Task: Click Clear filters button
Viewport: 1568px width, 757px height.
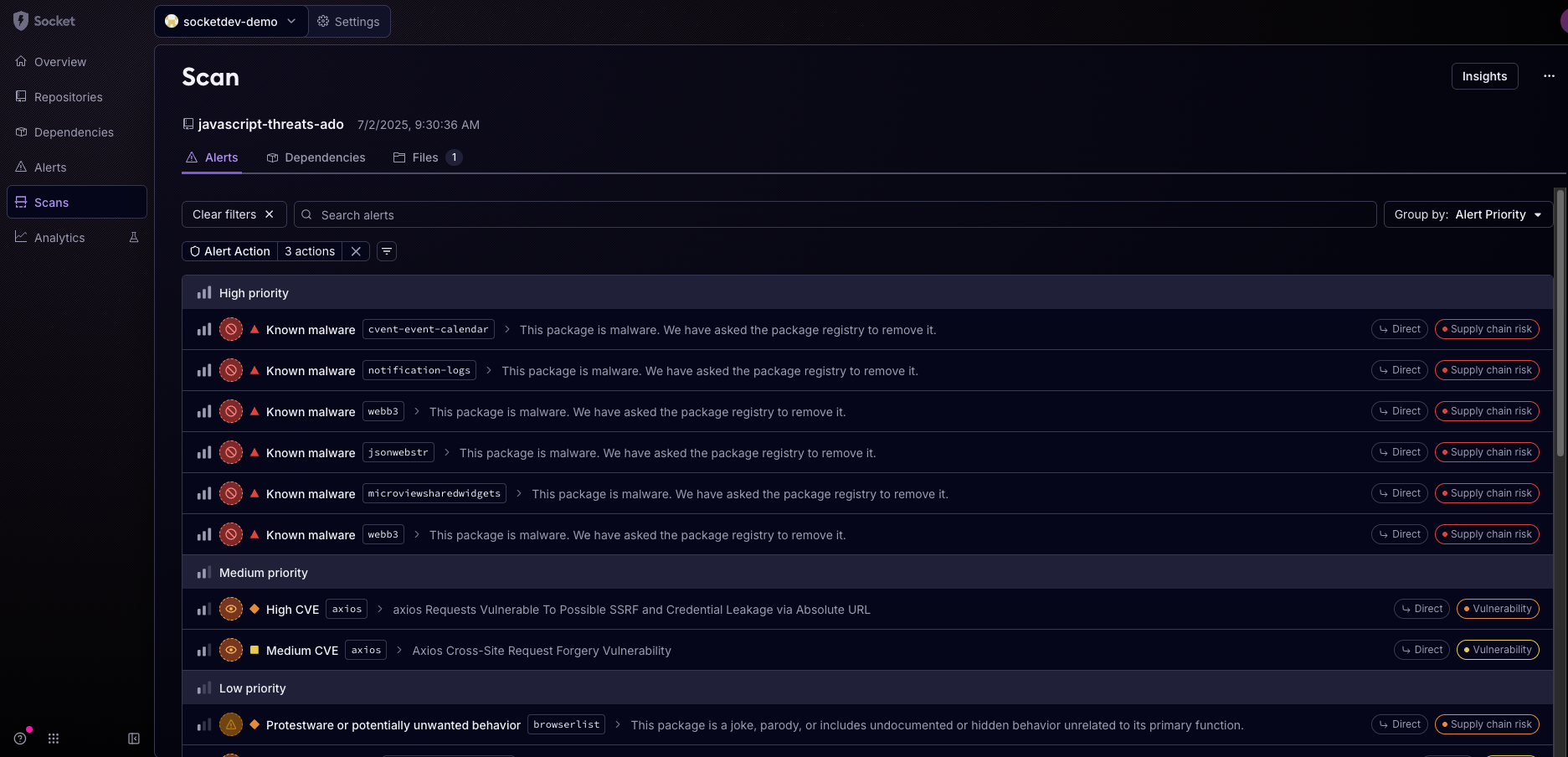Action: [x=234, y=214]
